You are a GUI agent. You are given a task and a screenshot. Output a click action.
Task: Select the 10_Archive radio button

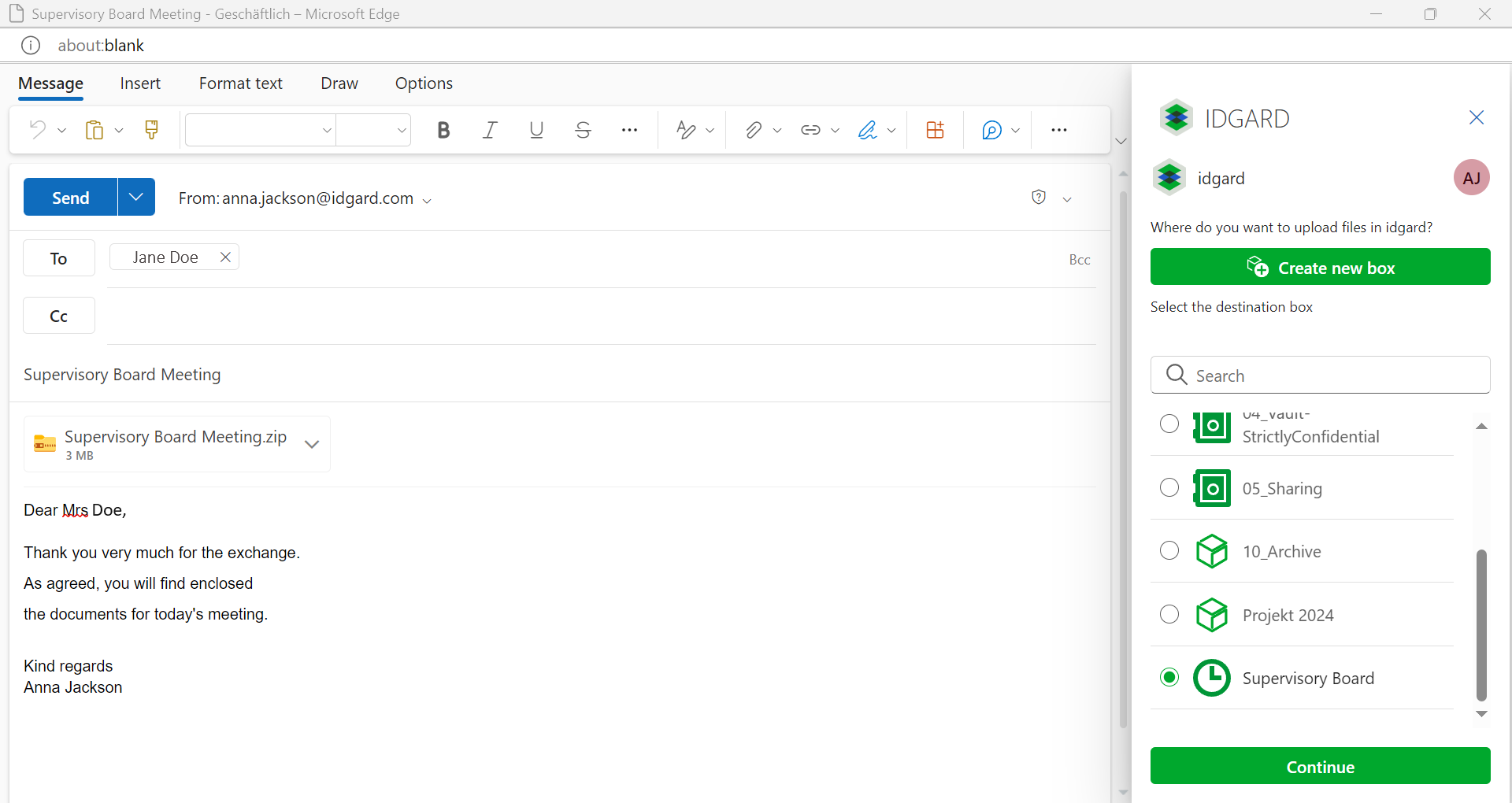pyautogui.click(x=1169, y=550)
